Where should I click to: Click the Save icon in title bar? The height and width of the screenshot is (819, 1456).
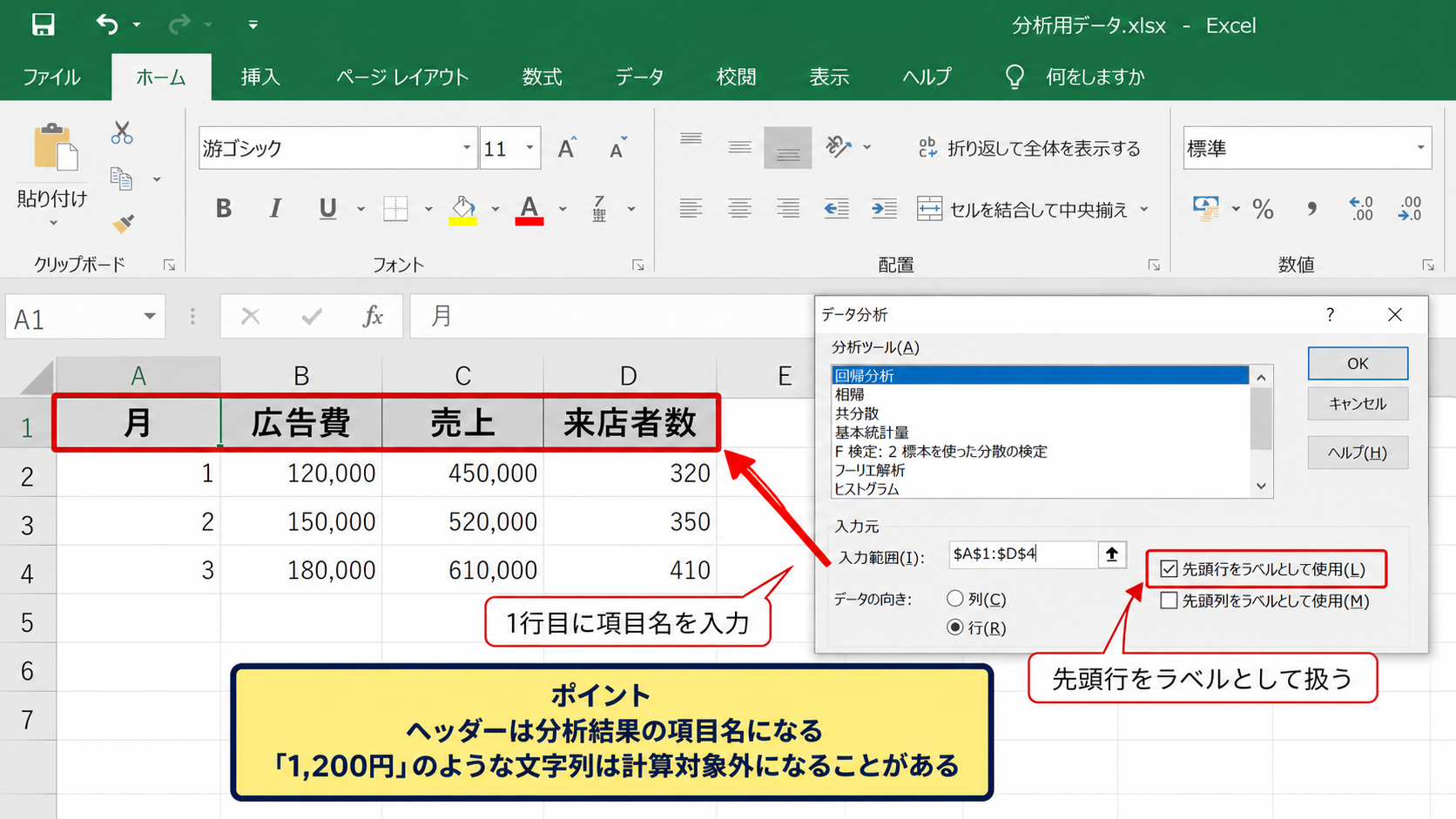(x=43, y=24)
